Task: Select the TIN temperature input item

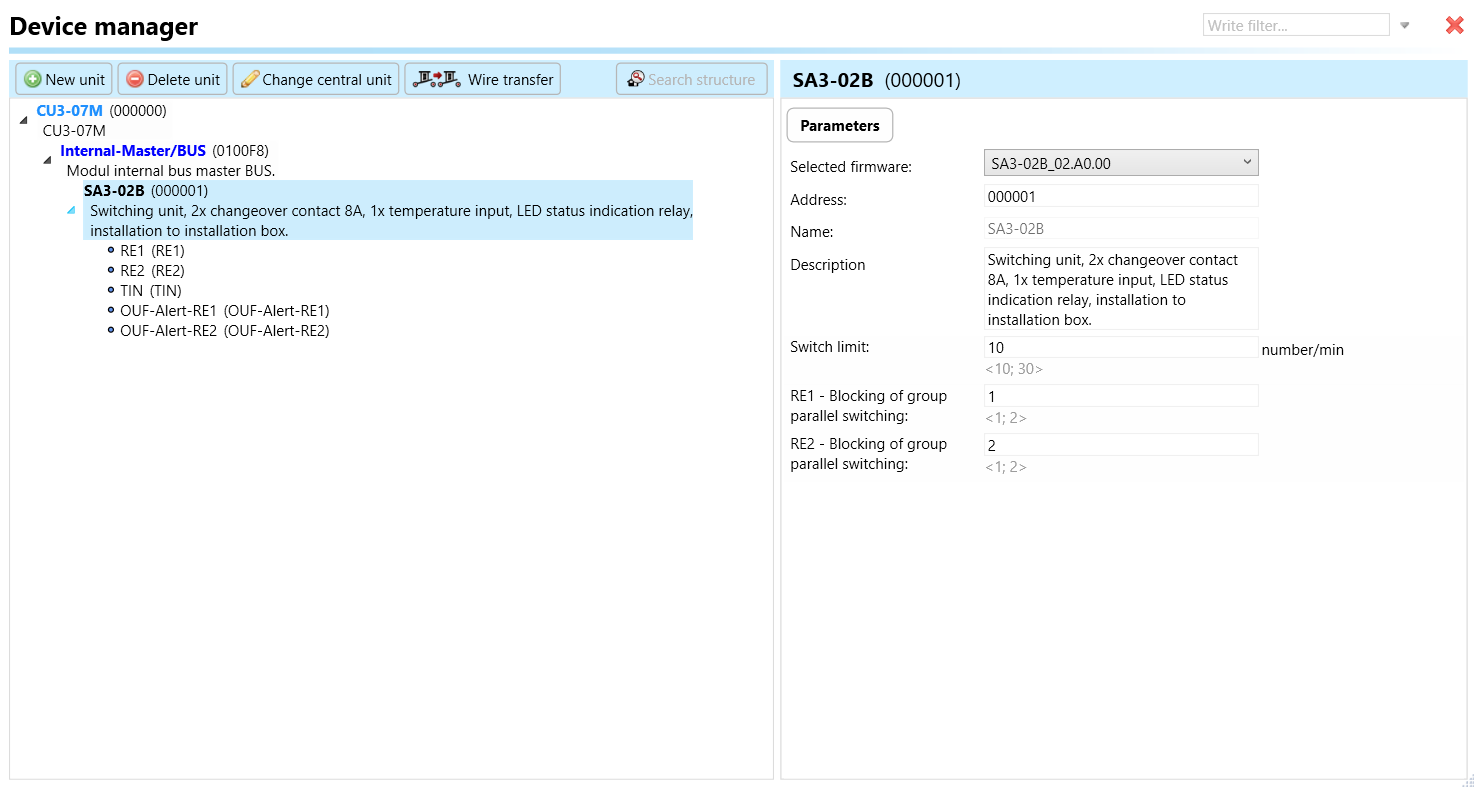Action: 150,291
